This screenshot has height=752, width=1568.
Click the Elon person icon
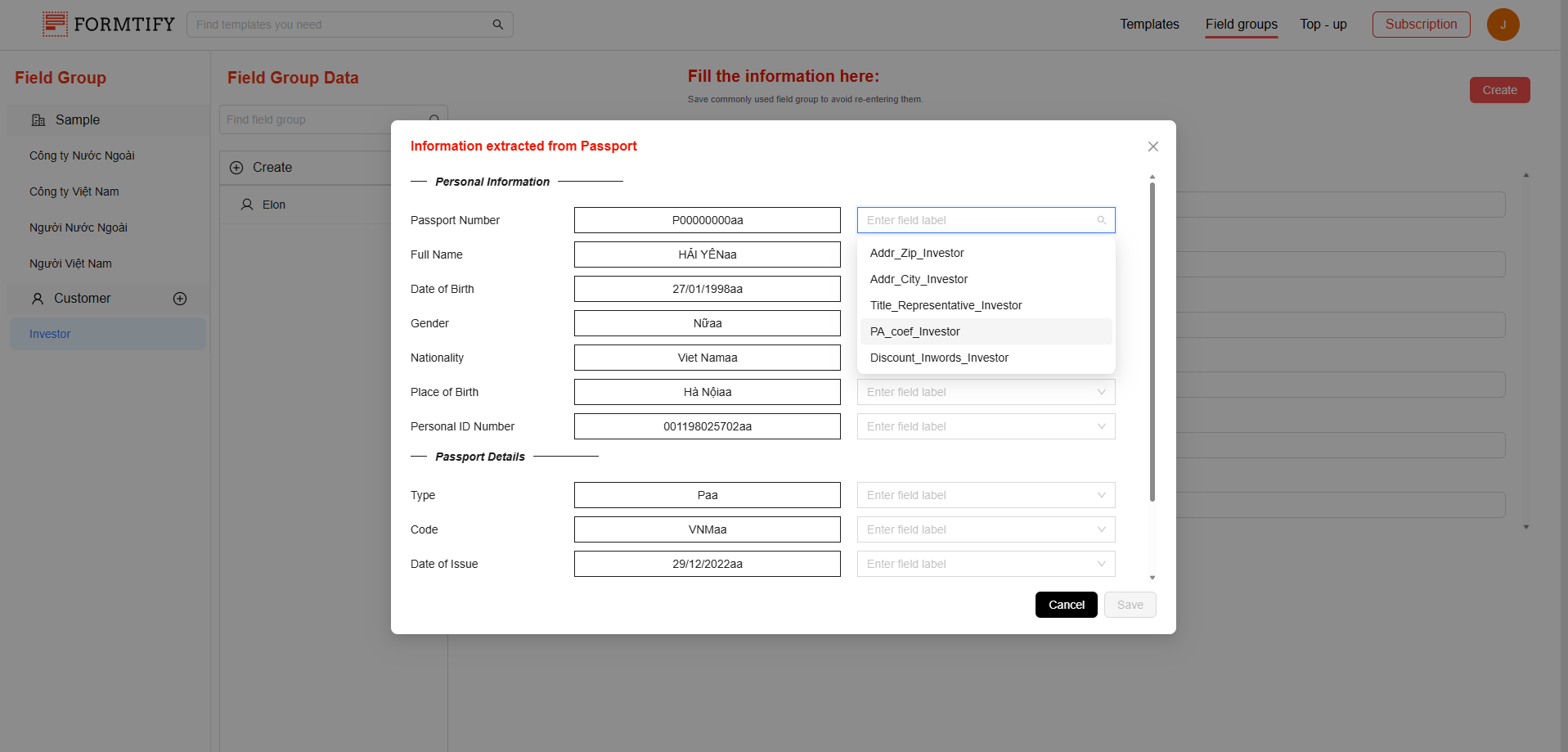246,205
